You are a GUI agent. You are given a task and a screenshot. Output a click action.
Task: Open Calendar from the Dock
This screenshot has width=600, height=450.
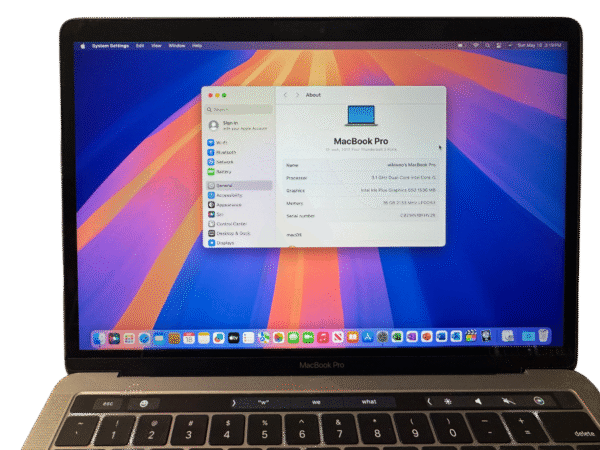(189, 338)
